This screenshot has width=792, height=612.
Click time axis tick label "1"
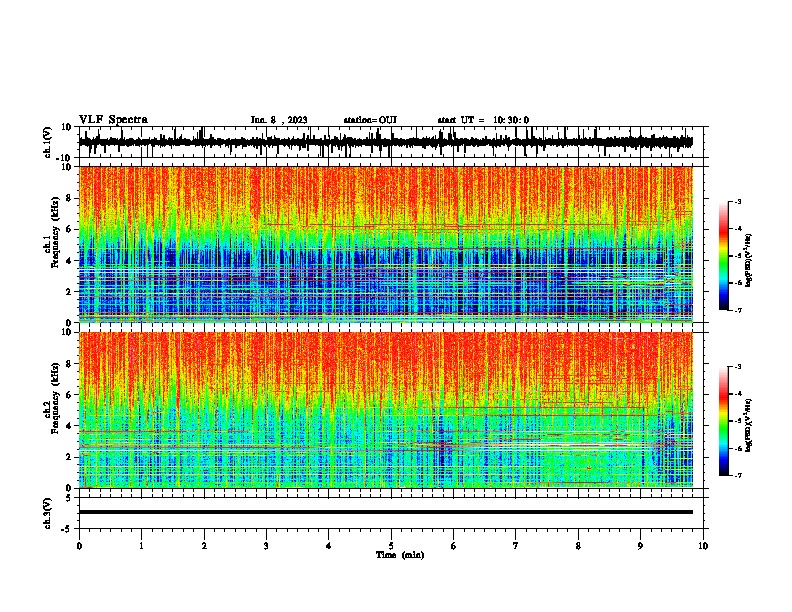click(x=141, y=546)
